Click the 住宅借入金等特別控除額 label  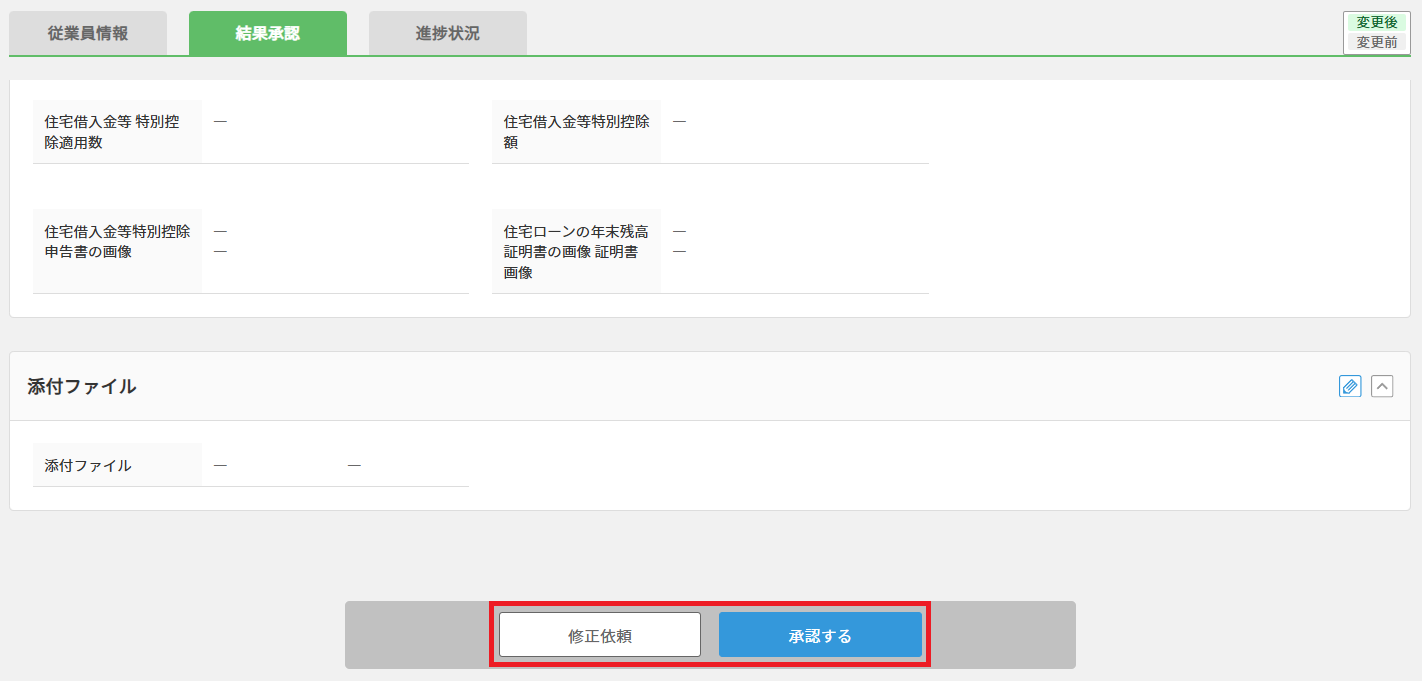coord(577,132)
